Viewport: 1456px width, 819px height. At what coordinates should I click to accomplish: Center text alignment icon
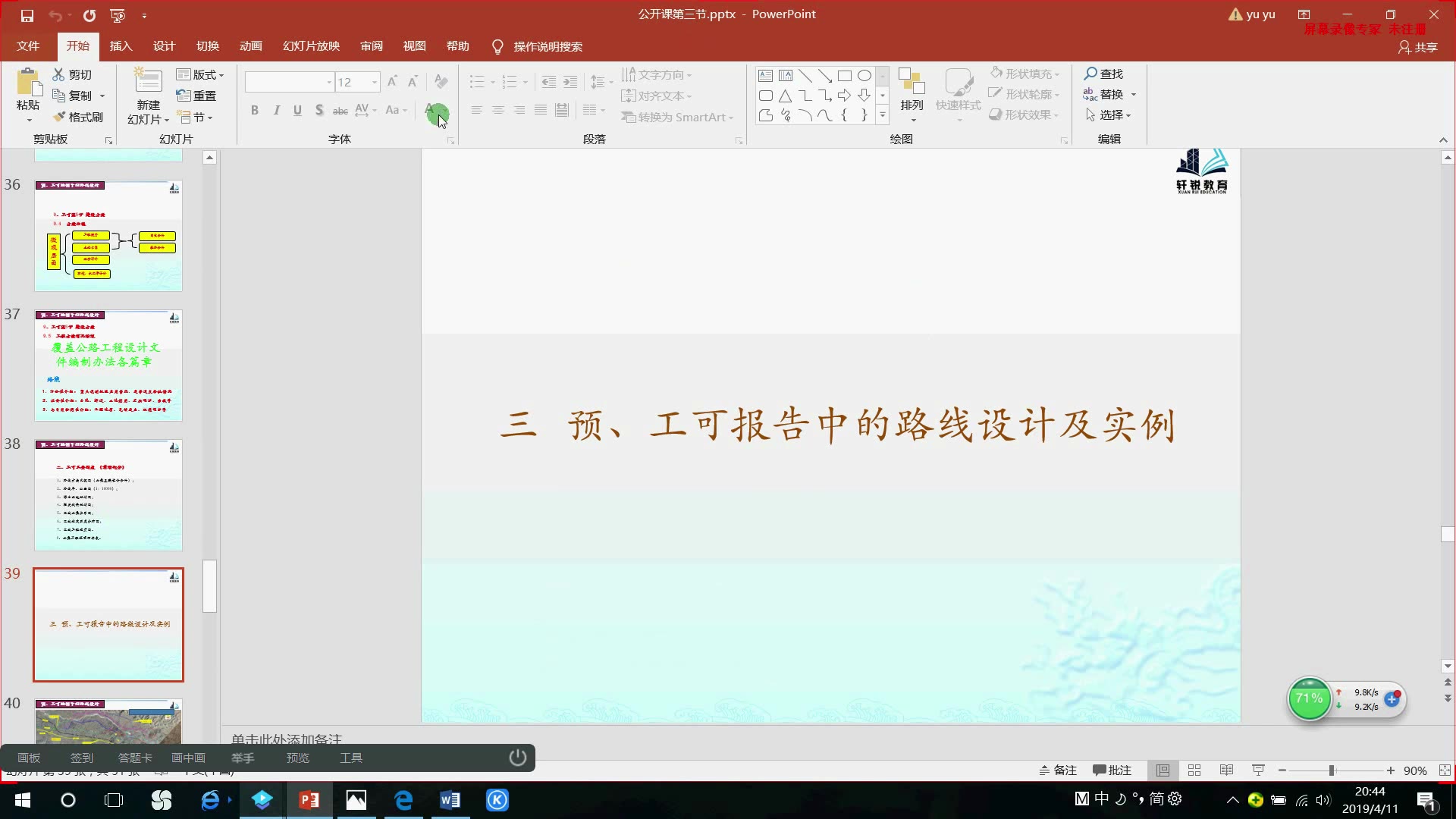497,110
